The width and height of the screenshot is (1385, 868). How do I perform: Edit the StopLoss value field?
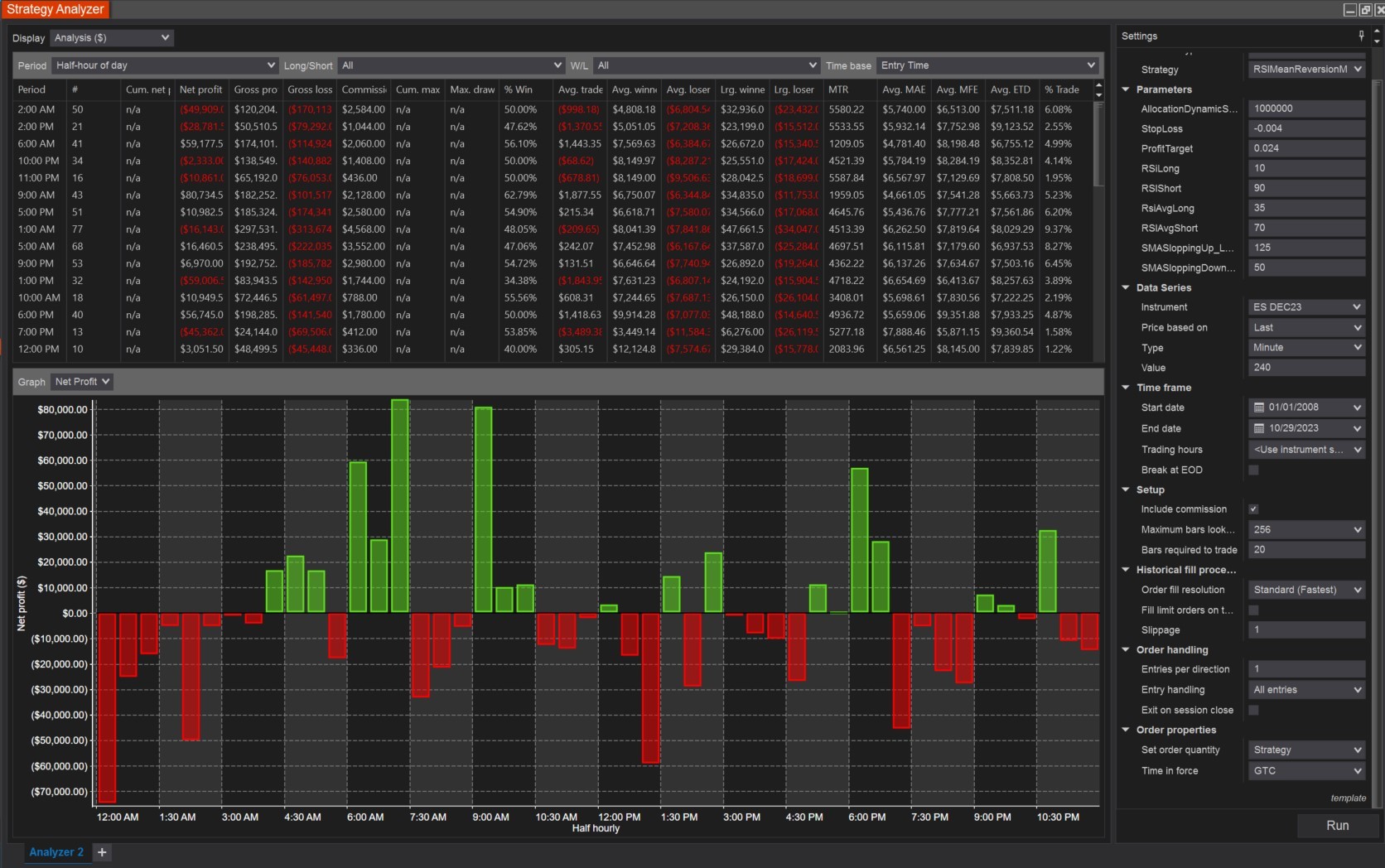pyautogui.click(x=1306, y=128)
